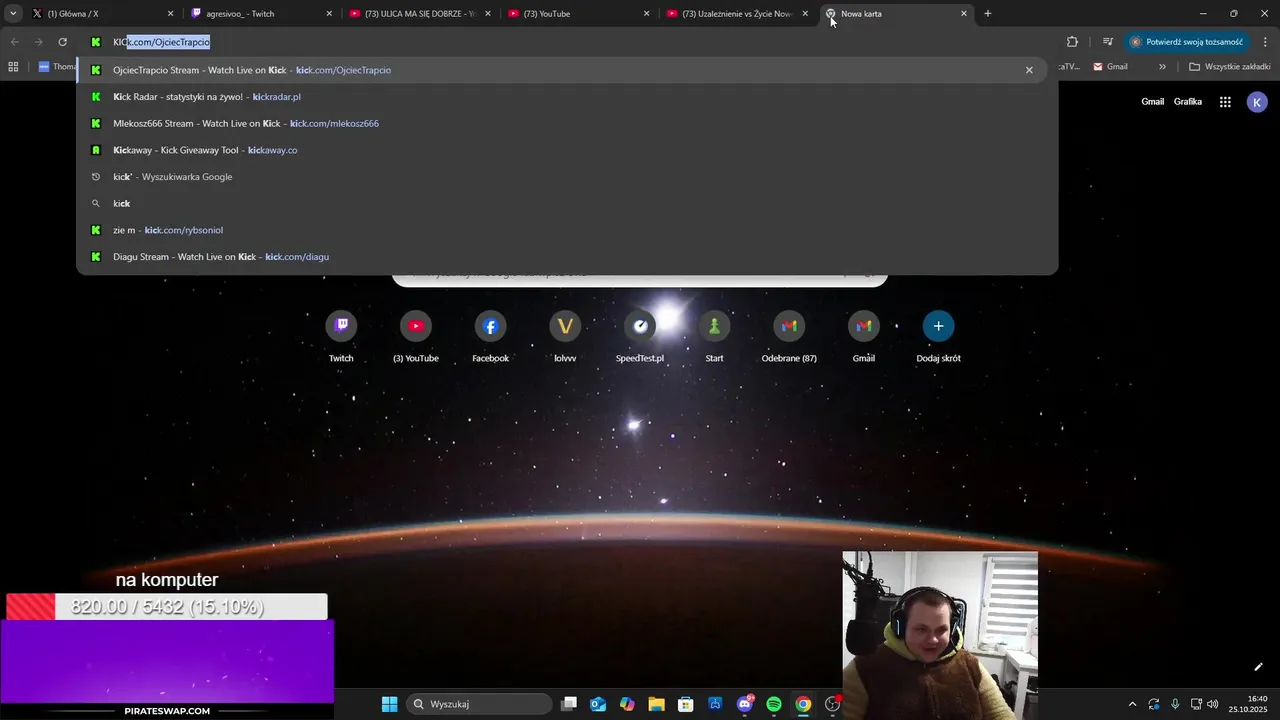Image resolution: width=1280 pixels, height=720 pixels.
Task: Open File Explorer from the taskbar
Action: 656,704
